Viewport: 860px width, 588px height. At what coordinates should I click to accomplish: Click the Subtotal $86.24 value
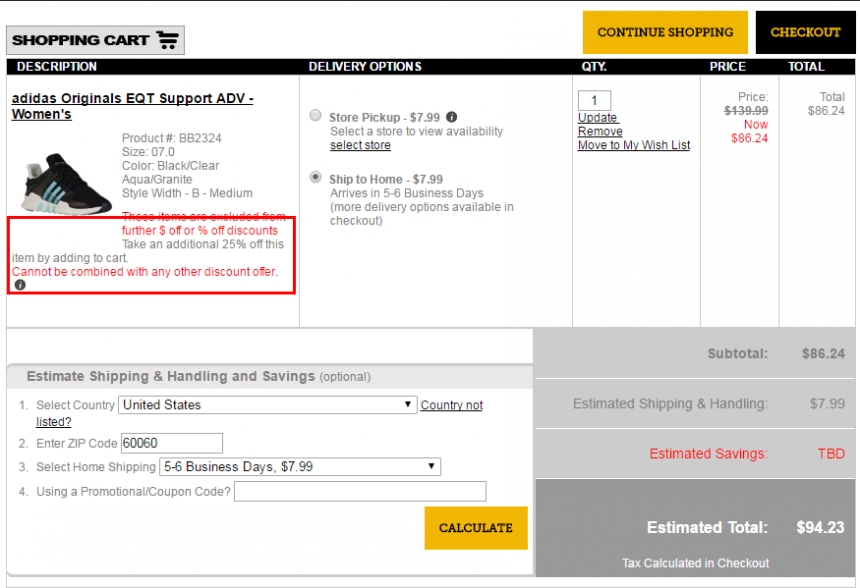[x=823, y=354]
